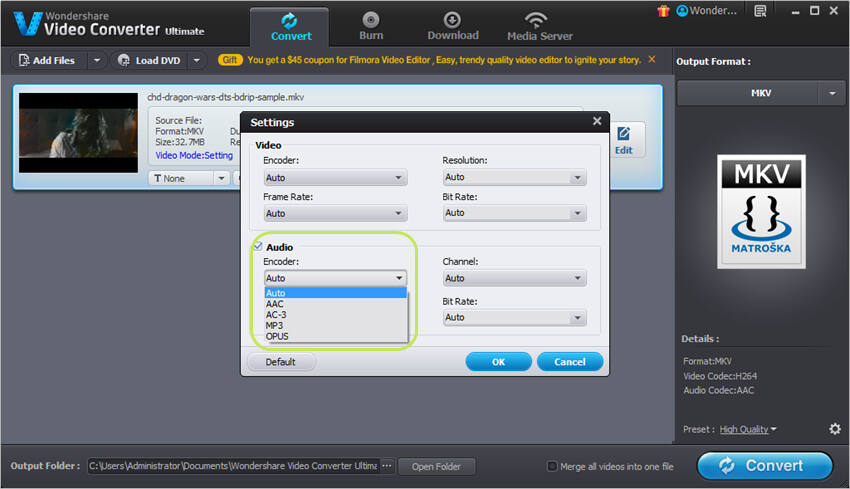850x489 pixels.
Task: Choose OPUS audio encoder
Action: click(336, 336)
